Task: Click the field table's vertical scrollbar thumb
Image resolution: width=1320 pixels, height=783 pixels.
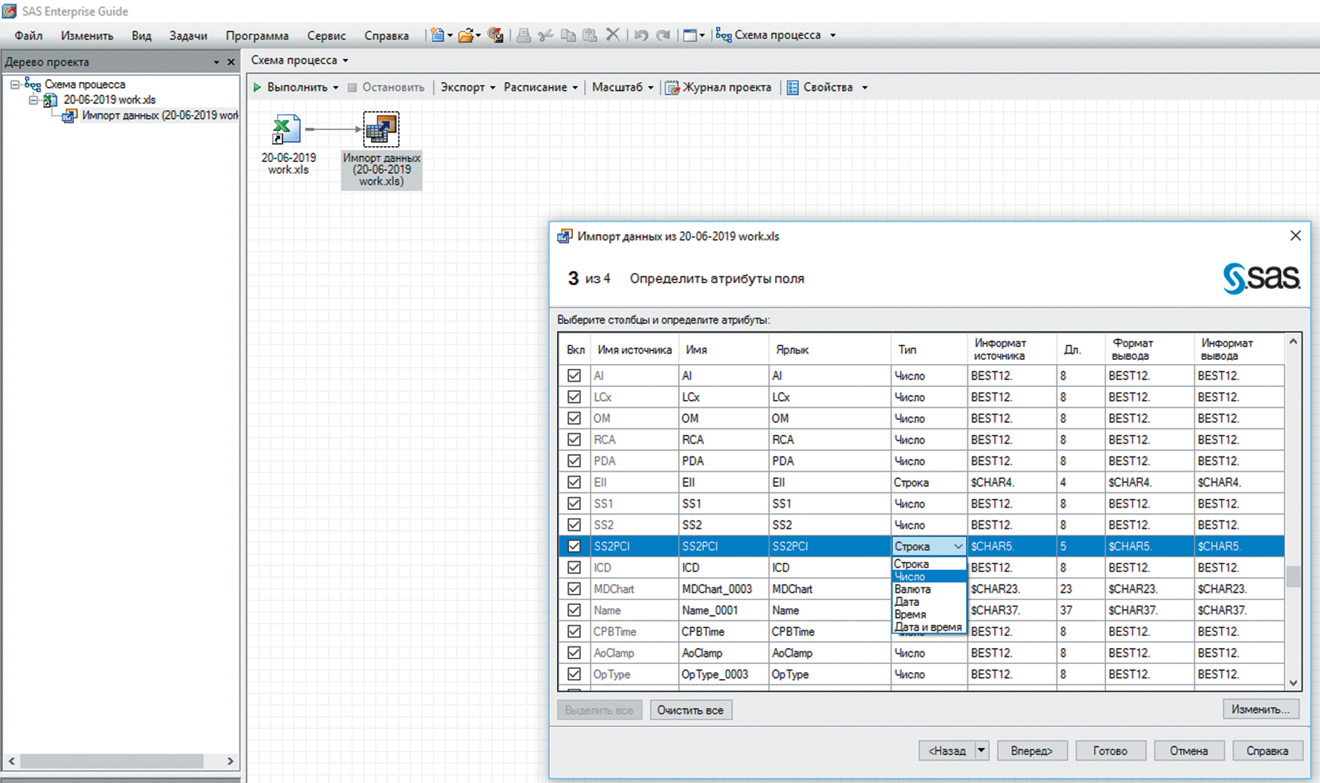Action: coord(1293,577)
